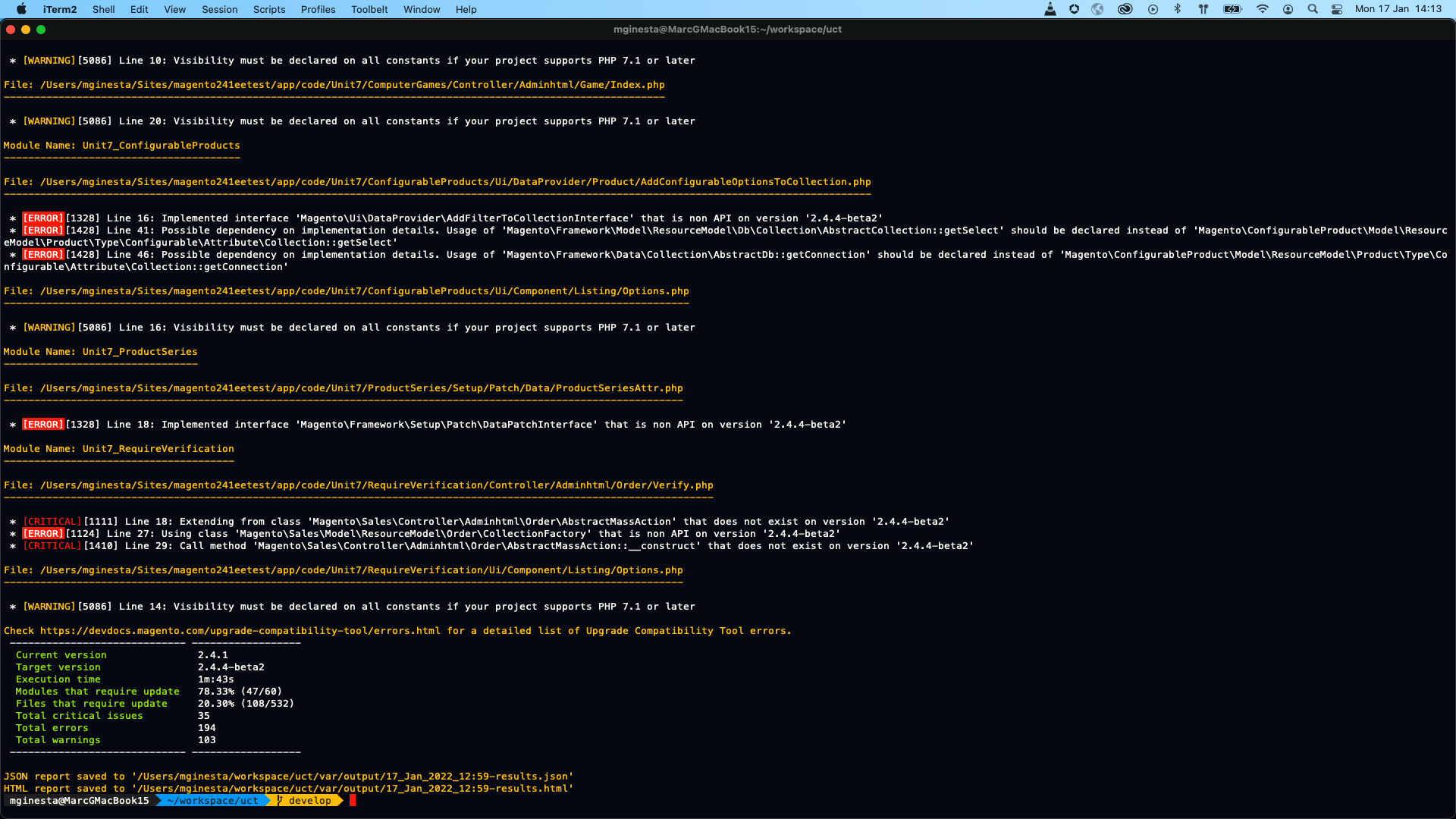Screen dimensions: 1456x819
Task: Click the AirPods audio menu bar icon
Action: [x=1204, y=9]
